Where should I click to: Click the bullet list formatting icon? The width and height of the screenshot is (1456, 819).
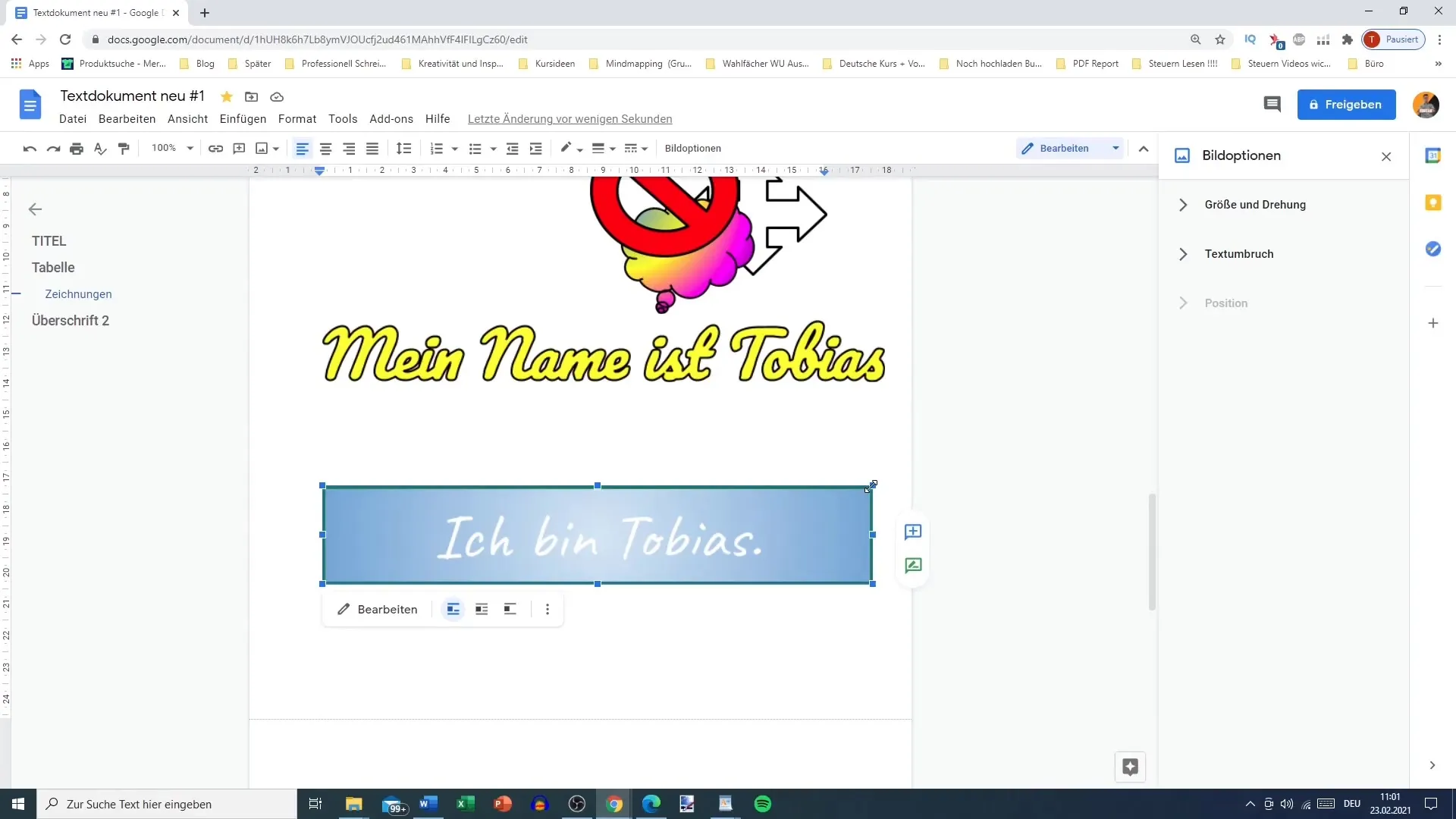[474, 148]
